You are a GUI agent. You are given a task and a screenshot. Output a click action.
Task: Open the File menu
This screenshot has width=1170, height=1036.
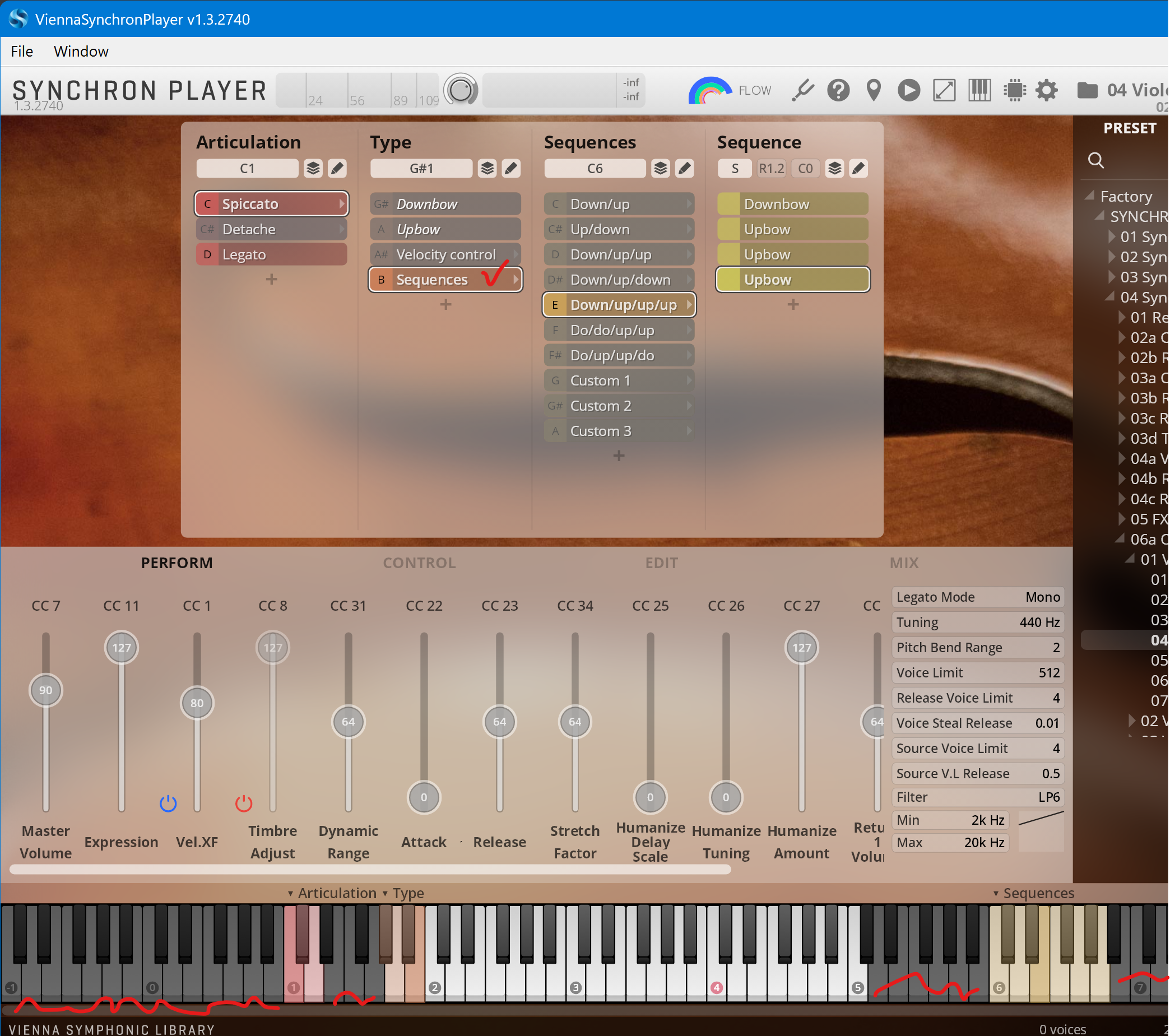[x=22, y=52]
